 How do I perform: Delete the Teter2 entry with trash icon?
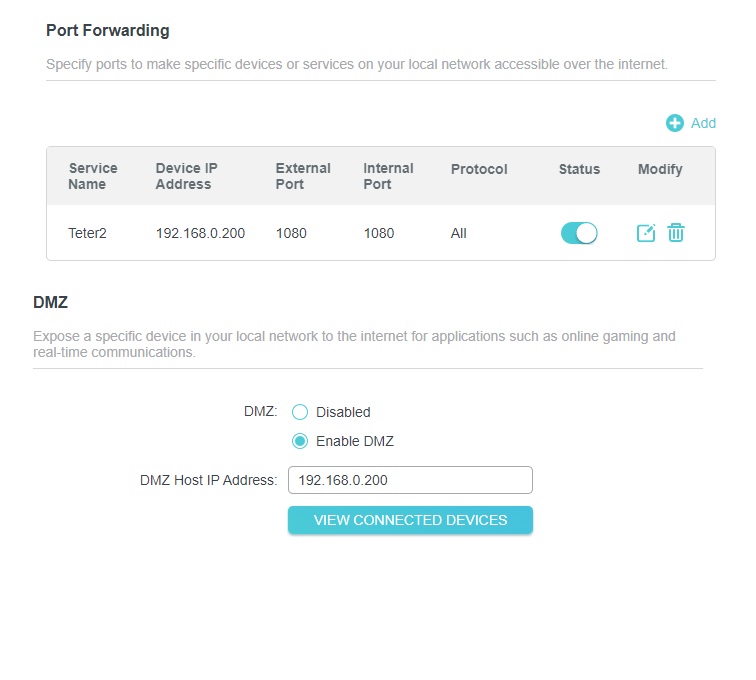click(676, 233)
